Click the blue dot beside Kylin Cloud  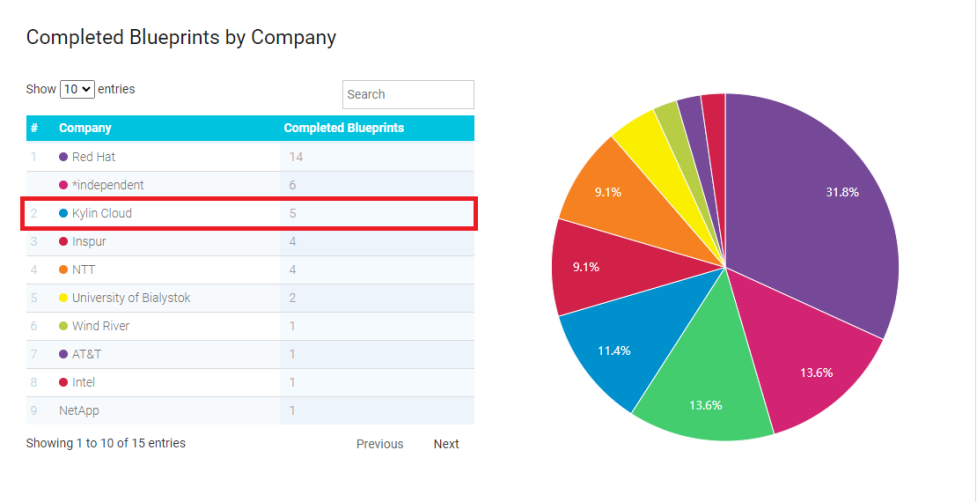click(63, 213)
